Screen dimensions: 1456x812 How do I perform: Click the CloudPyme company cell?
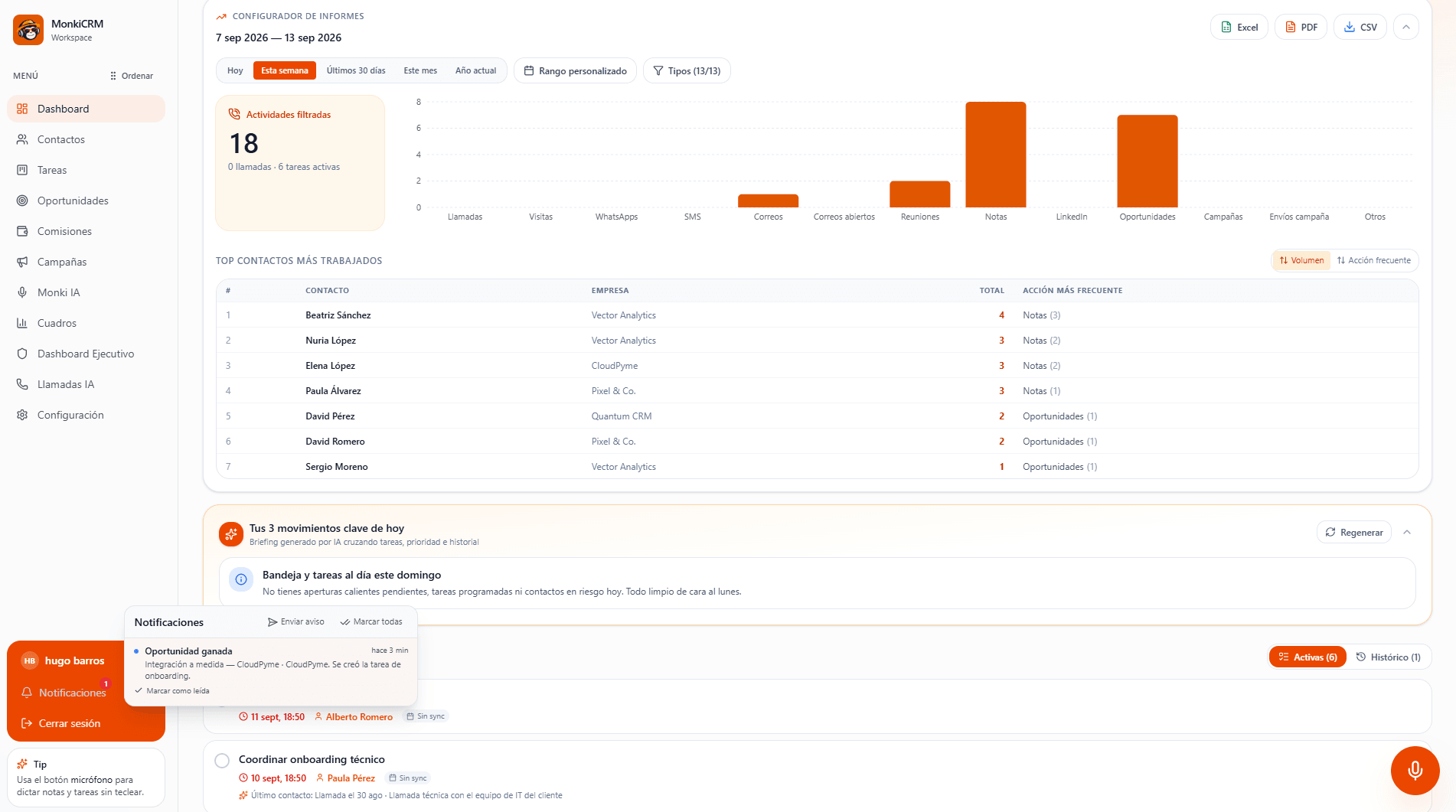615,366
